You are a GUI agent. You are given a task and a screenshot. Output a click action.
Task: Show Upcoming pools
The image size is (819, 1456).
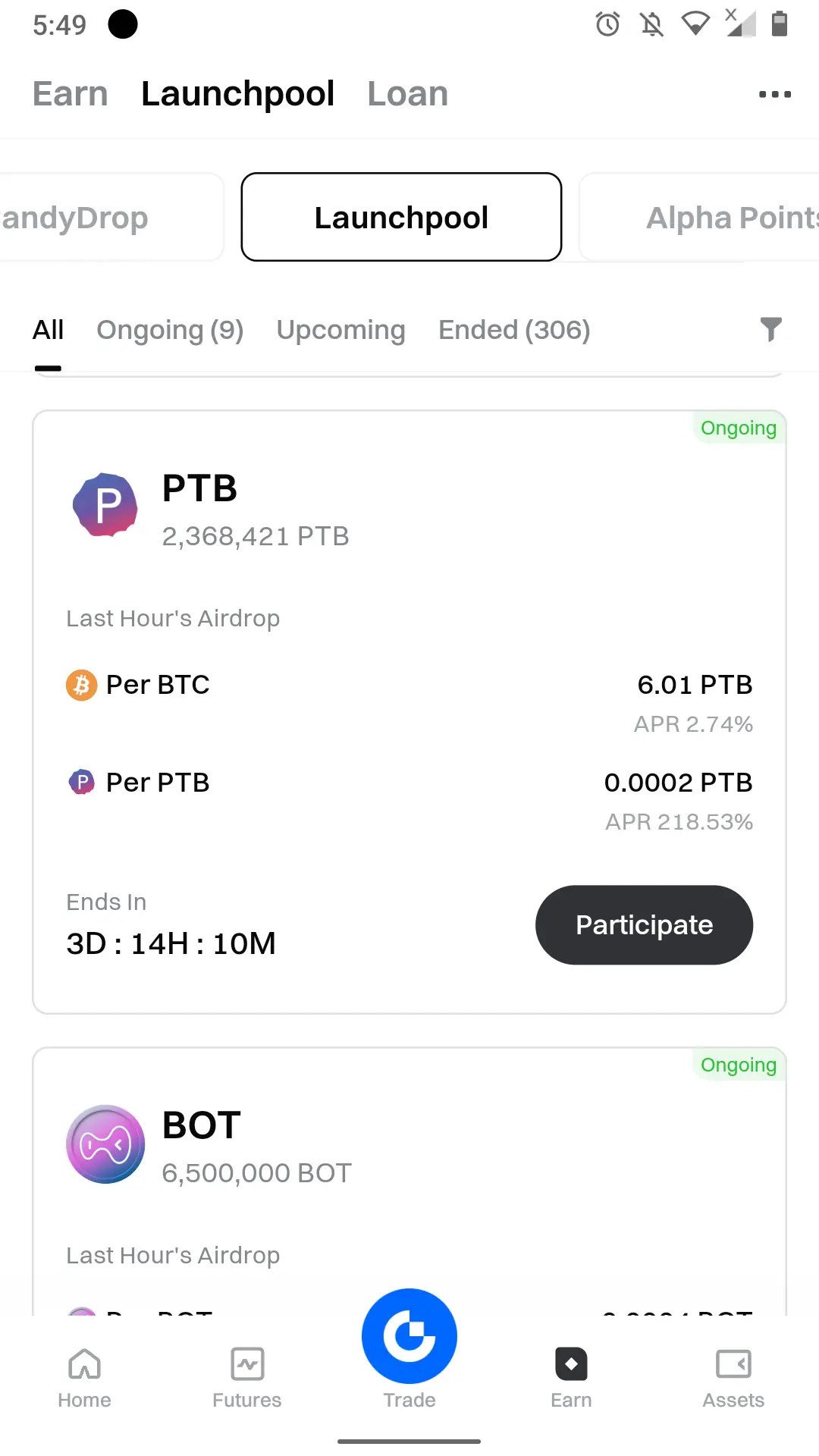340,330
